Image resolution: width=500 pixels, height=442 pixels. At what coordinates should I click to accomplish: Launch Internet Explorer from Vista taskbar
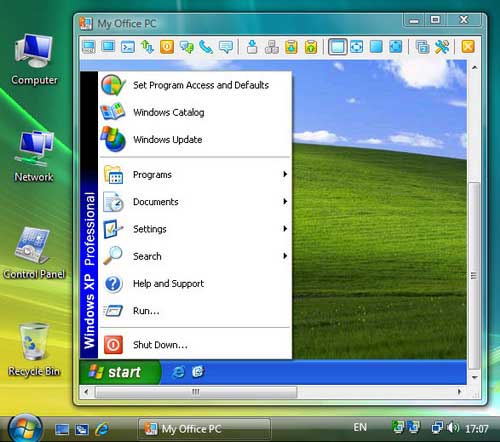pos(102,429)
